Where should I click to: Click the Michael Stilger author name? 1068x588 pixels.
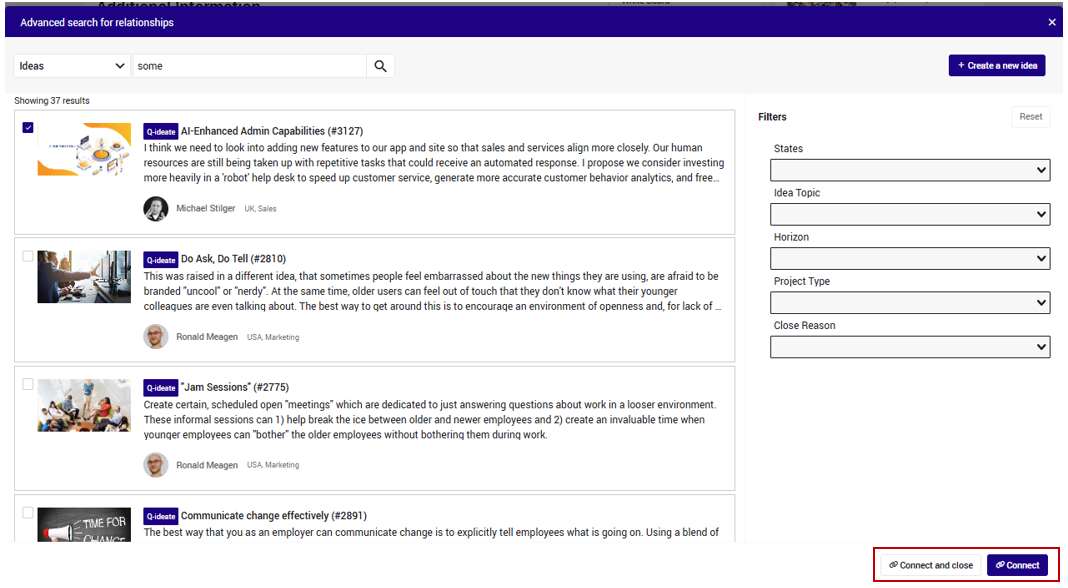(206, 208)
